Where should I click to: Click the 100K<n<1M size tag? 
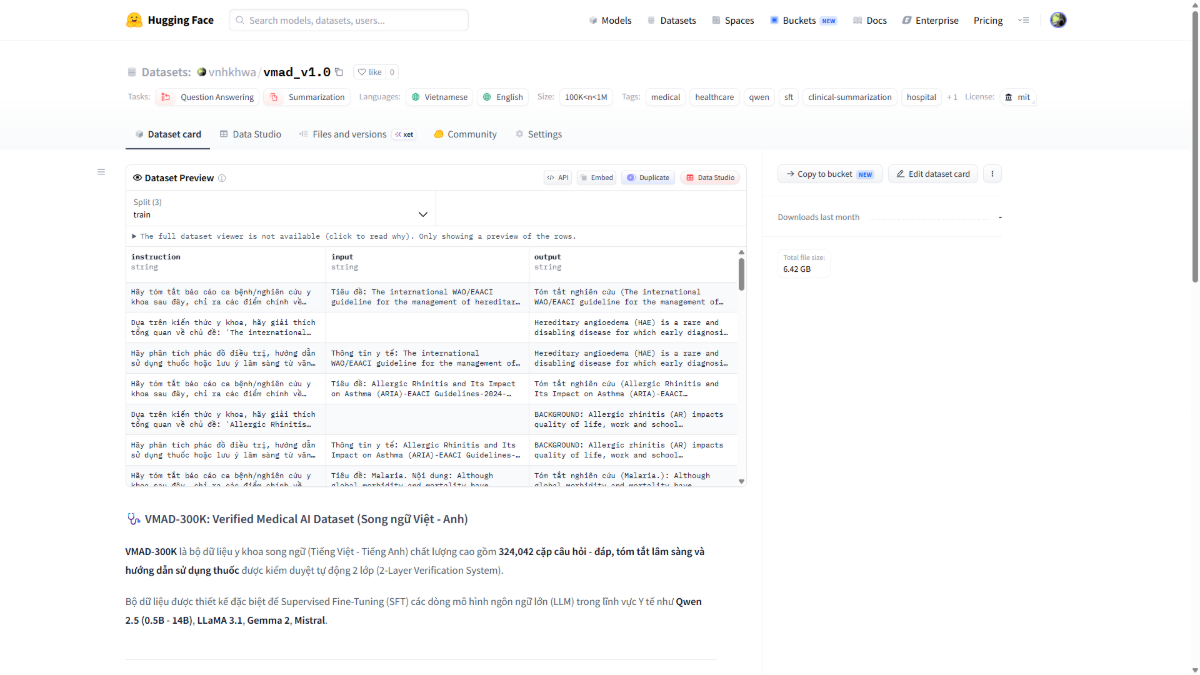[x=586, y=97]
